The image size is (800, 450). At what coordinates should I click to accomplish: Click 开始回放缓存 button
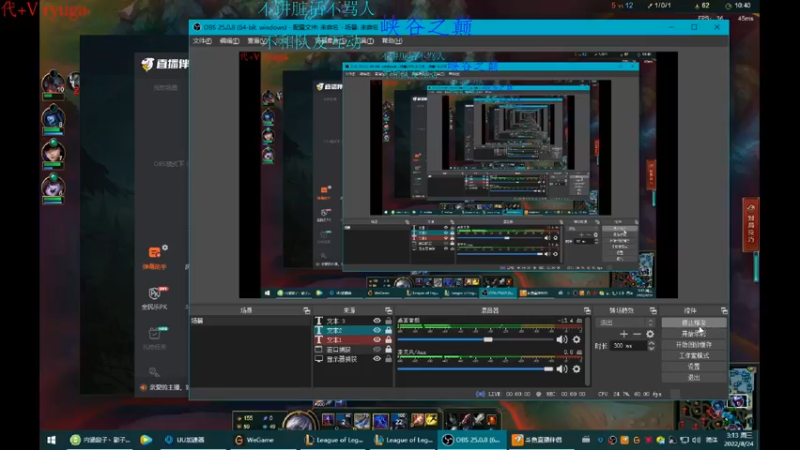pyautogui.click(x=693, y=345)
